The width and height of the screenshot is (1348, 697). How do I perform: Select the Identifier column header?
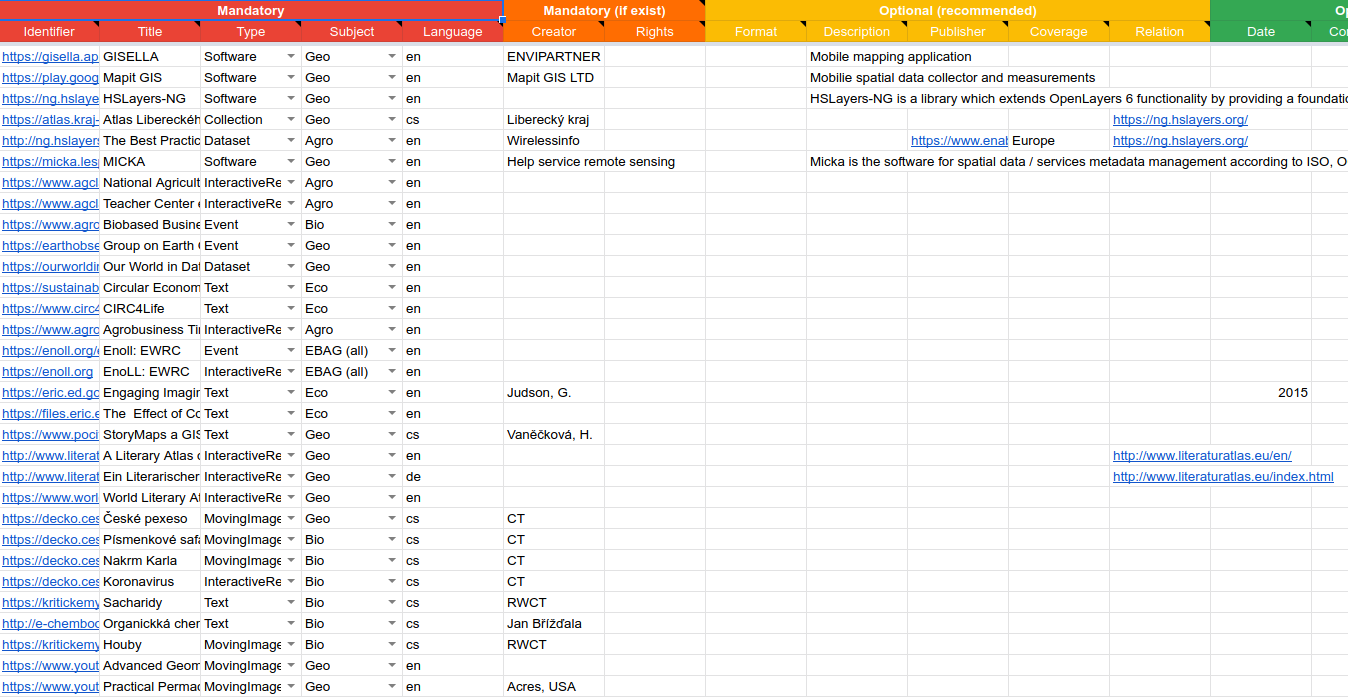point(49,32)
